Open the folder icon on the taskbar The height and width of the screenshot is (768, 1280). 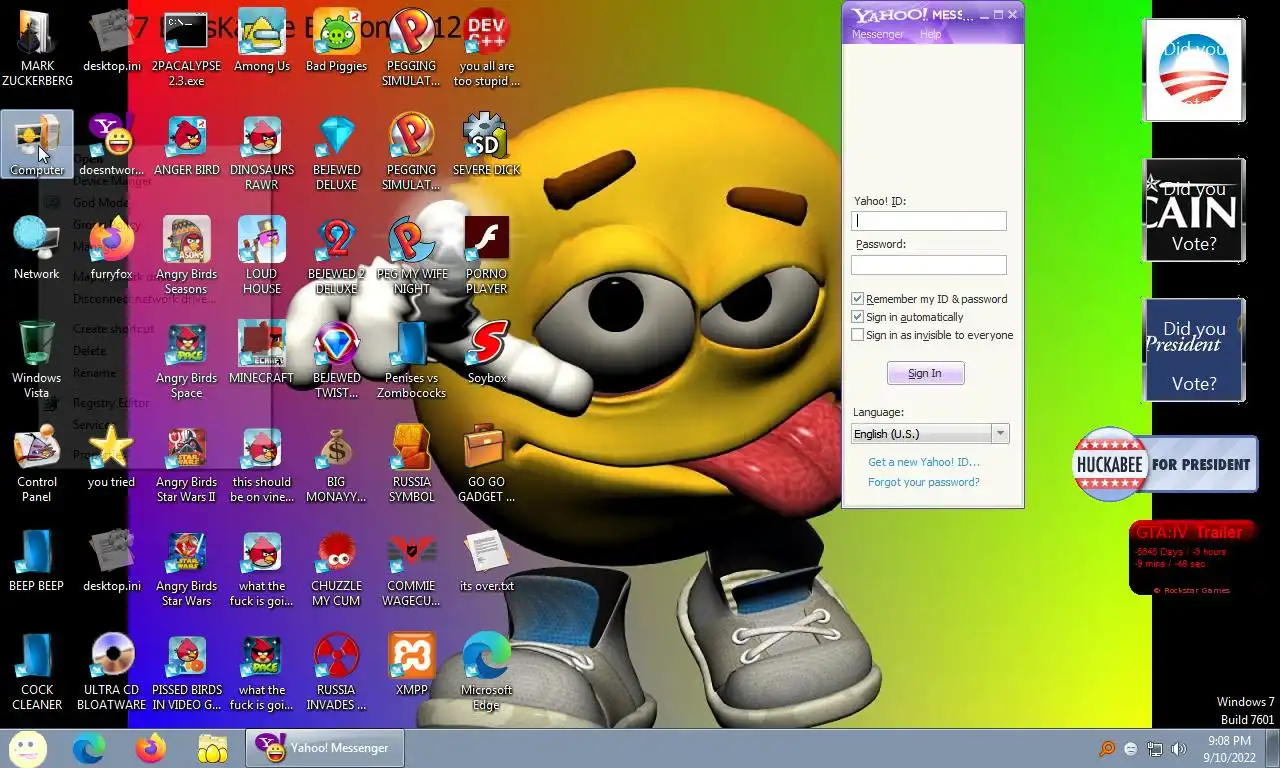(x=213, y=748)
